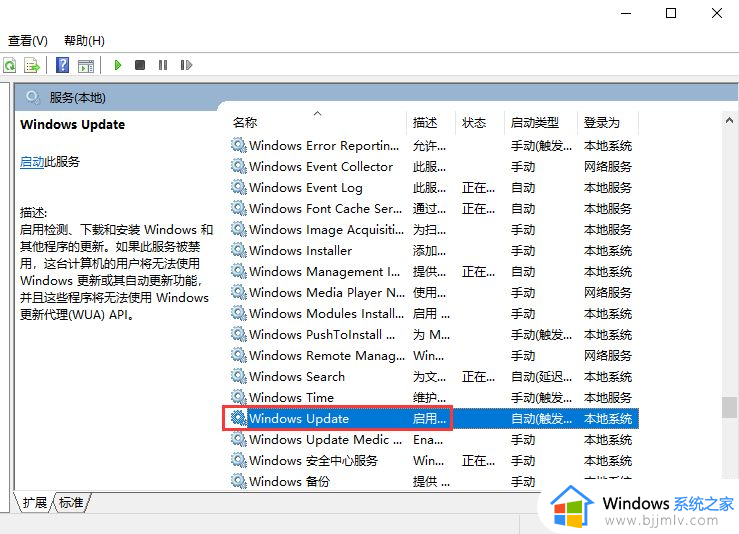739x534 pixels.
Task: Select Windows 安全中心服务 service name
Action: pyautogui.click(x=313, y=460)
